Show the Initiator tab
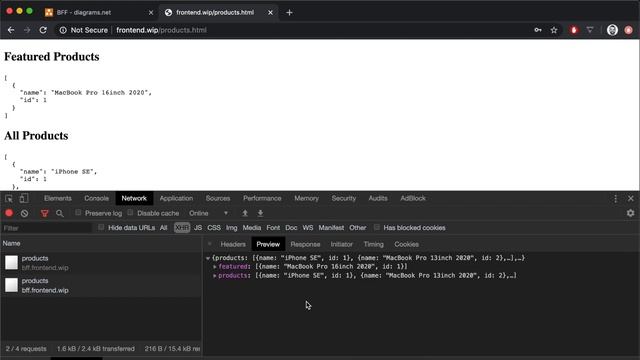640x360 pixels. tap(342, 244)
